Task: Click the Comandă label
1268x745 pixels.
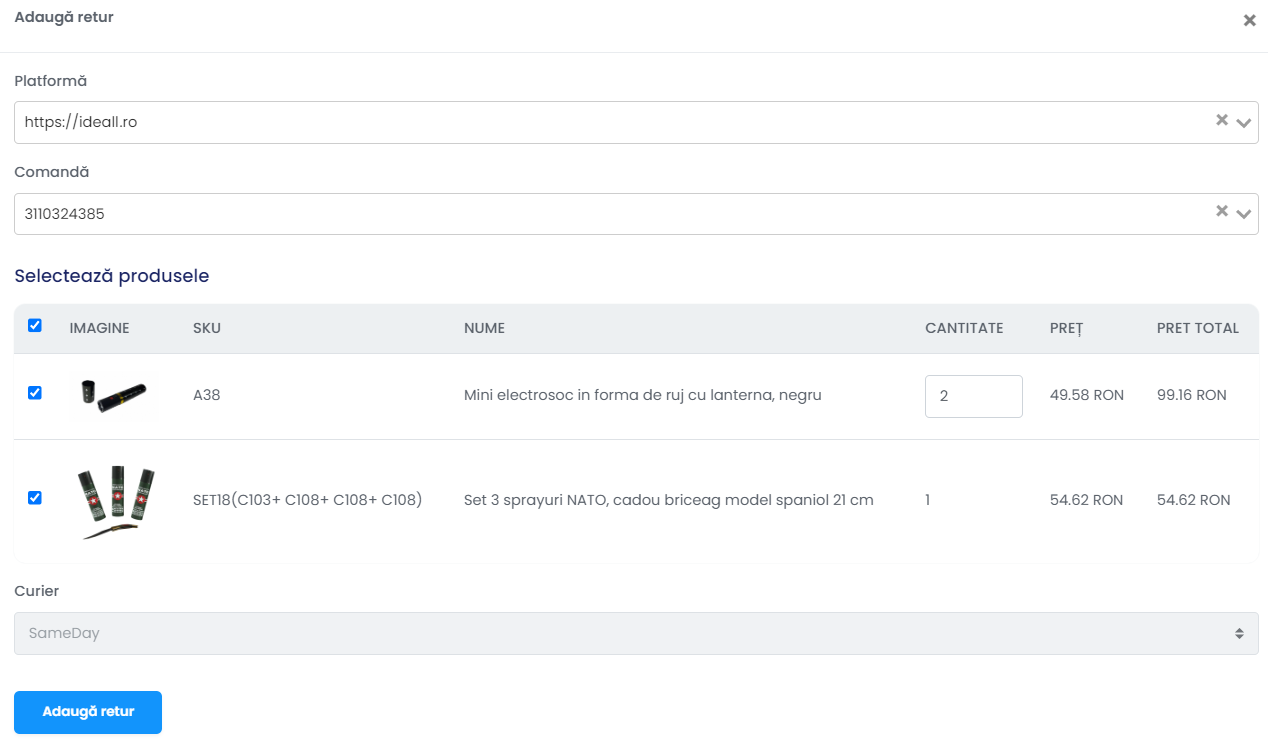Action: 52,172
